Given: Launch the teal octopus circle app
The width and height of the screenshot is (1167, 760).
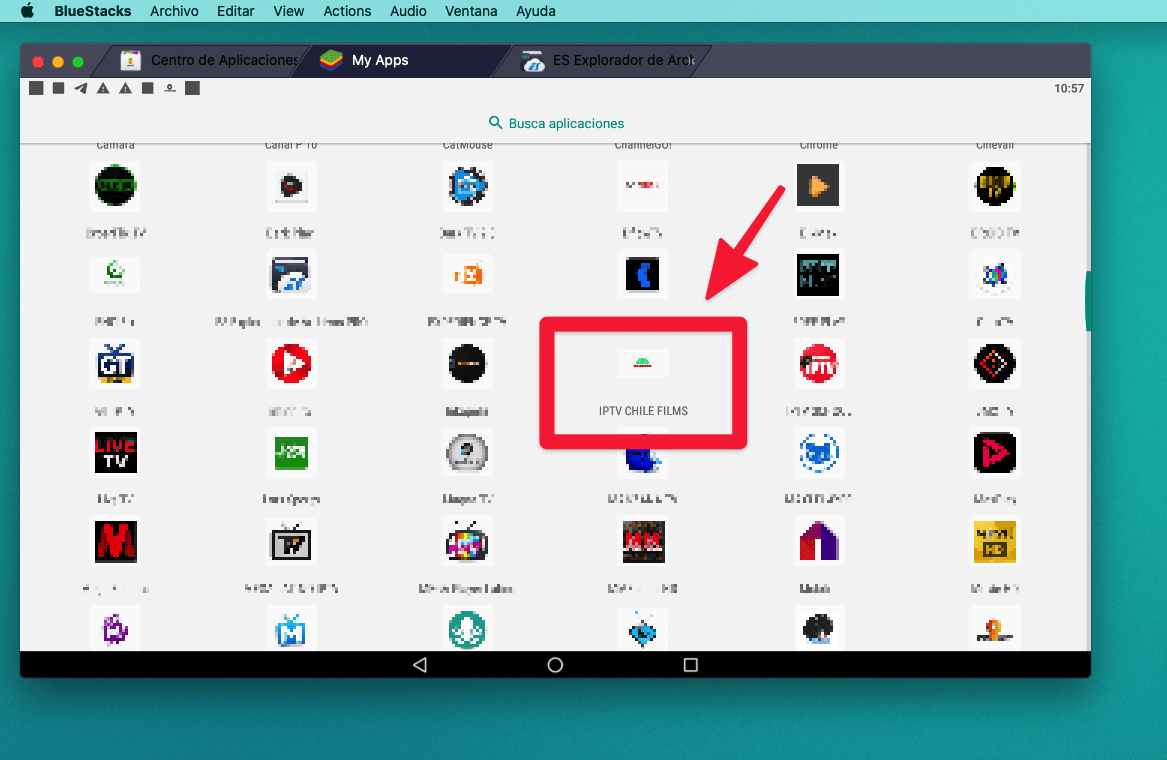Looking at the screenshot, I should tap(467, 630).
